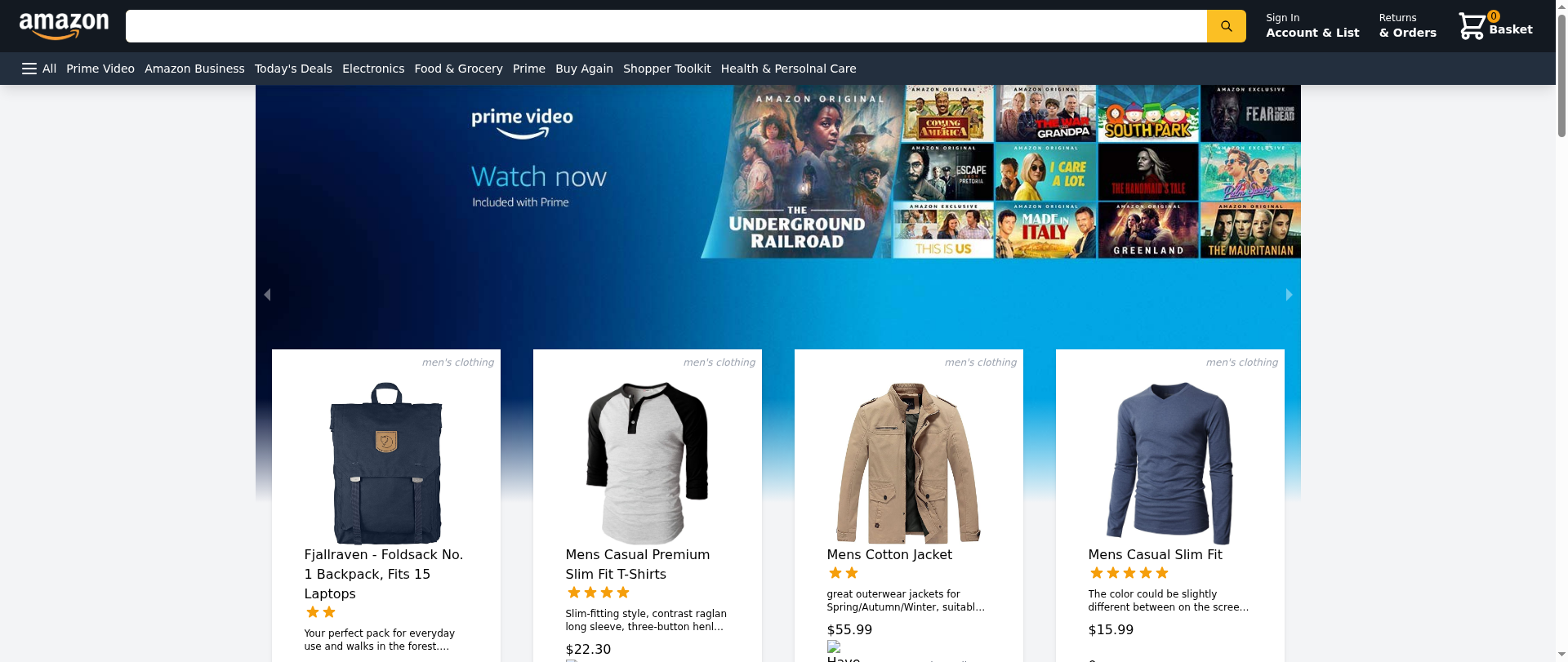Image resolution: width=1568 pixels, height=662 pixels.
Task: Select Electronics nav item
Action: point(373,69)
